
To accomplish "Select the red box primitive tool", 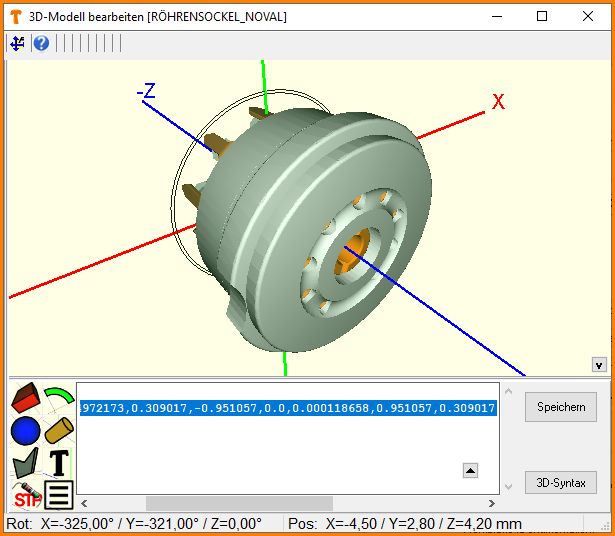I will pos(26,398).
